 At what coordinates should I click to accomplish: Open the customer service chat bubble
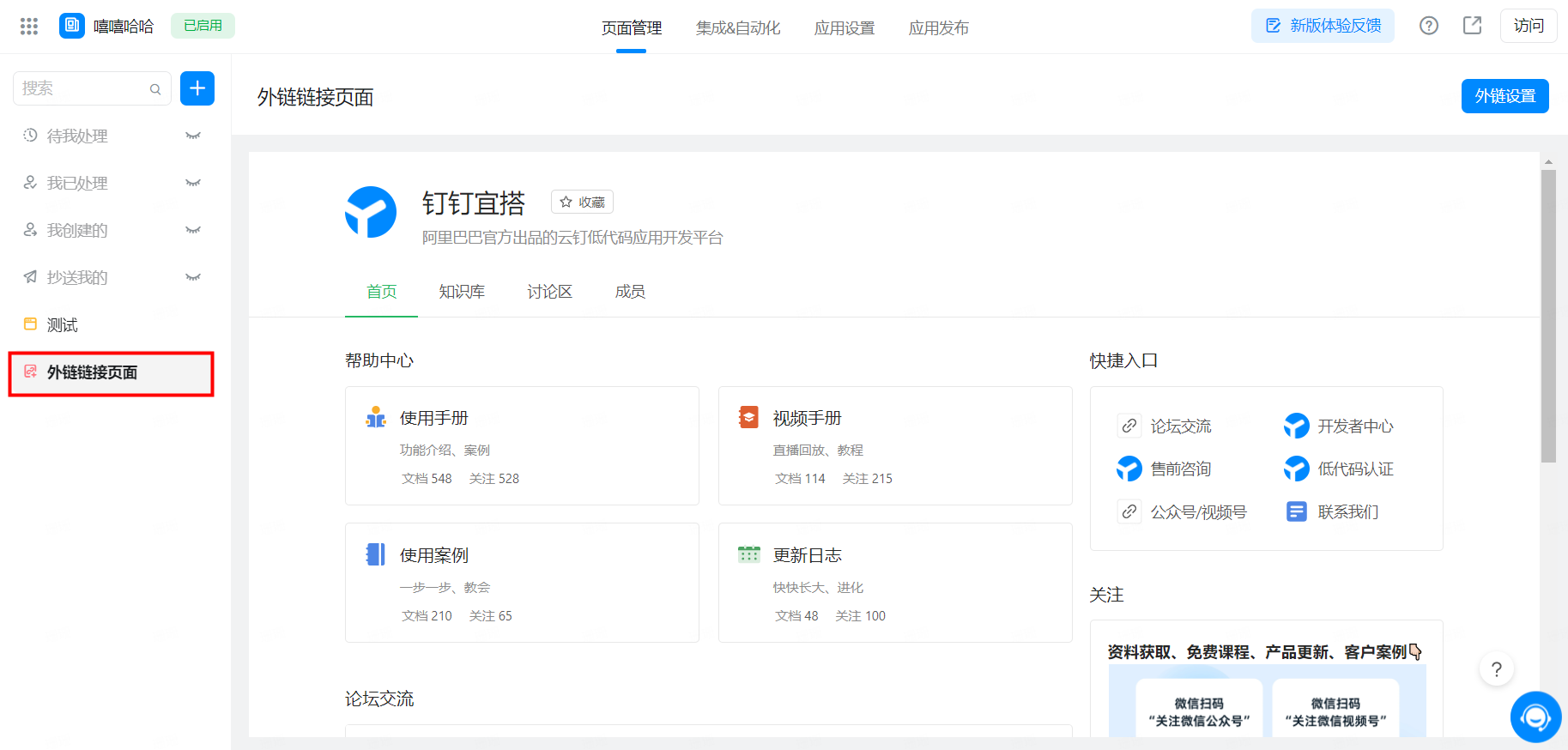[1536, 717]
